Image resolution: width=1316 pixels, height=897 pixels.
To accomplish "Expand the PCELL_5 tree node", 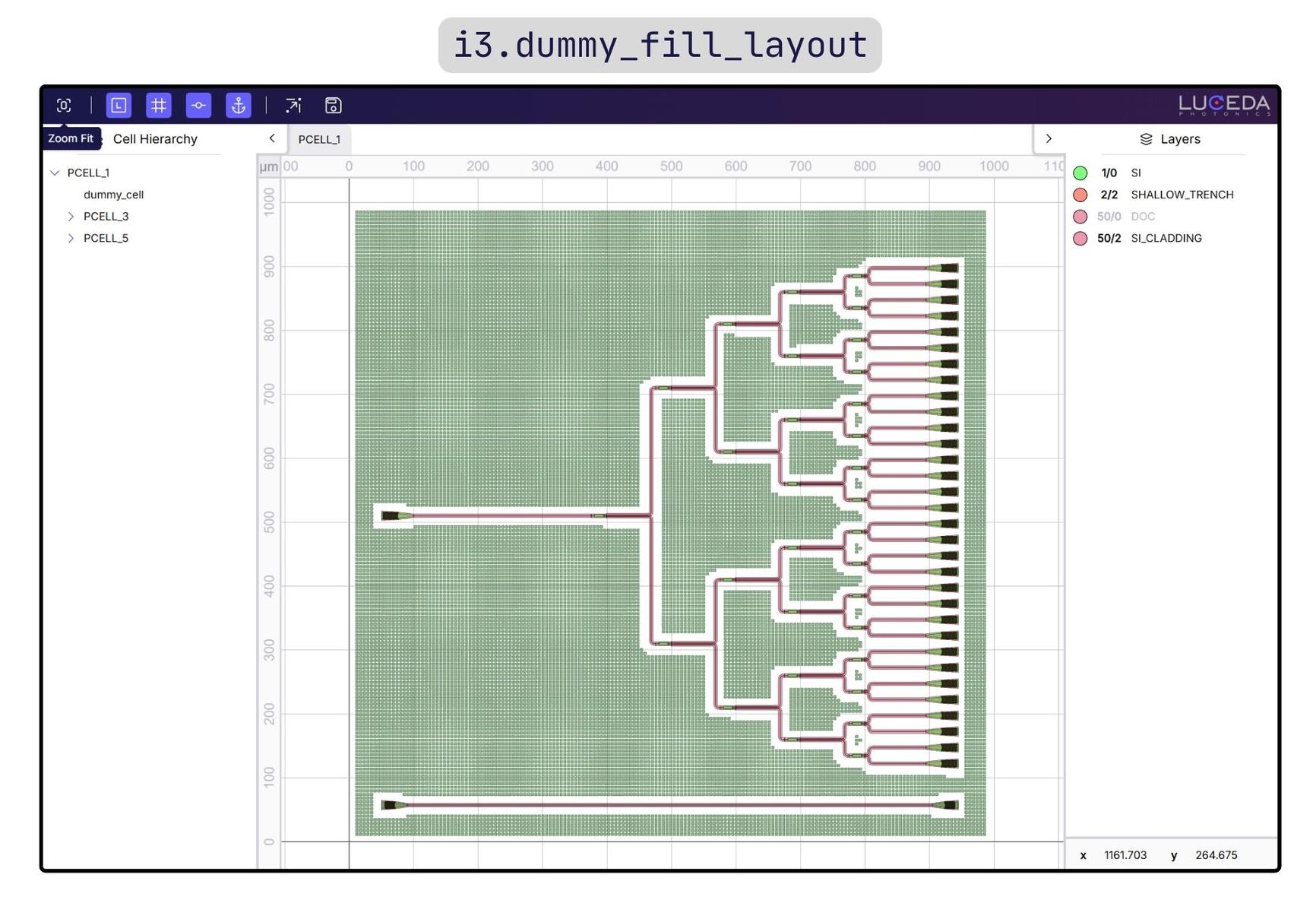I will pos(71,239).
